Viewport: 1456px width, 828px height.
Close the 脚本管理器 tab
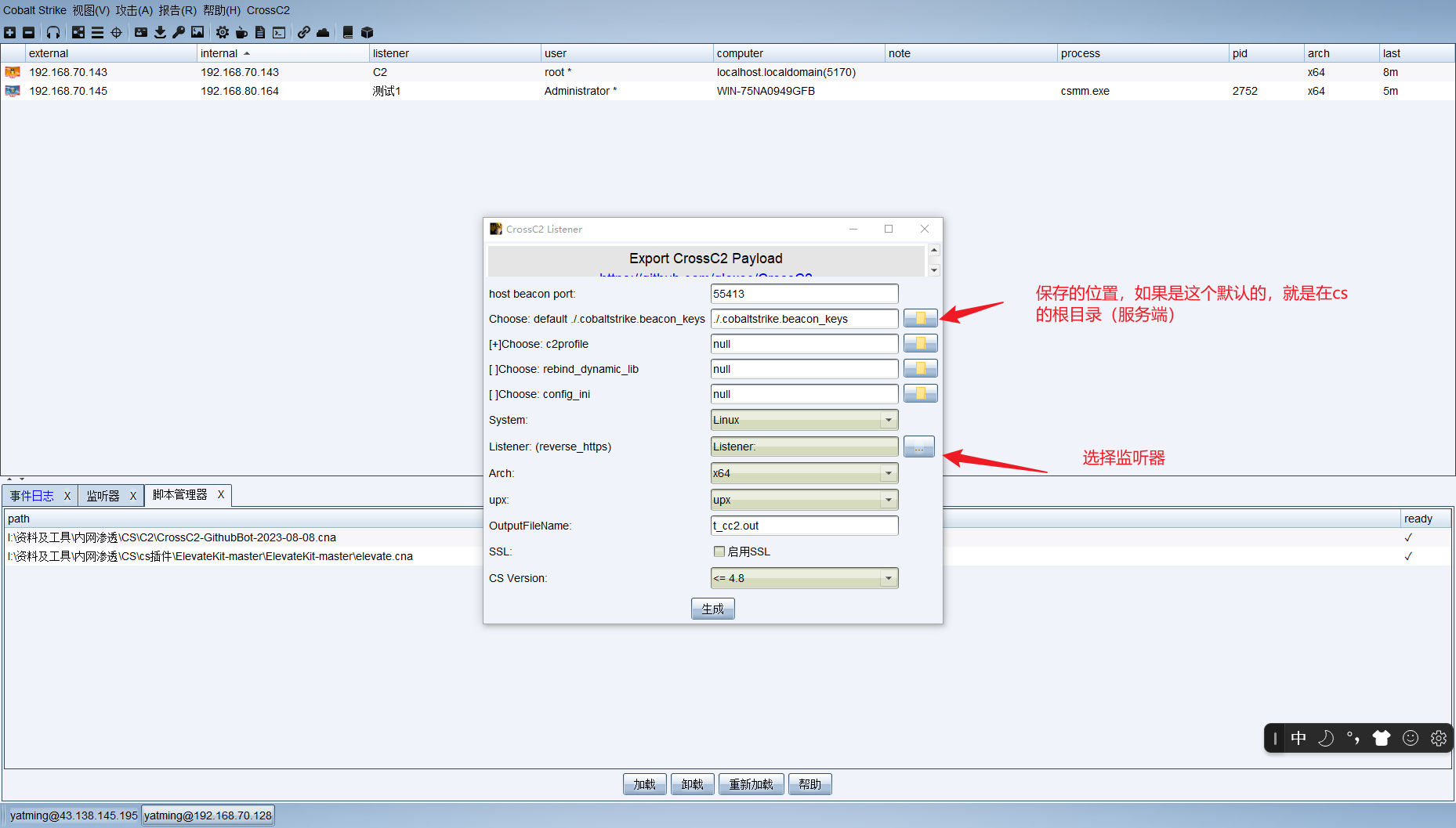coord(221,495)
